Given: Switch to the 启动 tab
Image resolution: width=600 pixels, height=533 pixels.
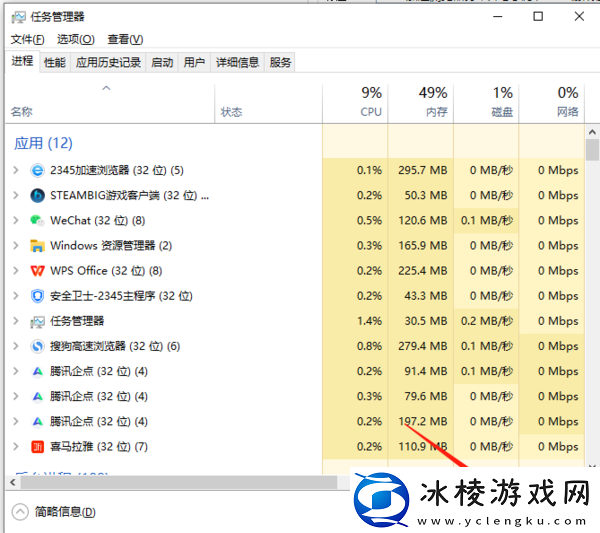Looking at the screenshot, I should pyautogui.click(x=162, y=62).
